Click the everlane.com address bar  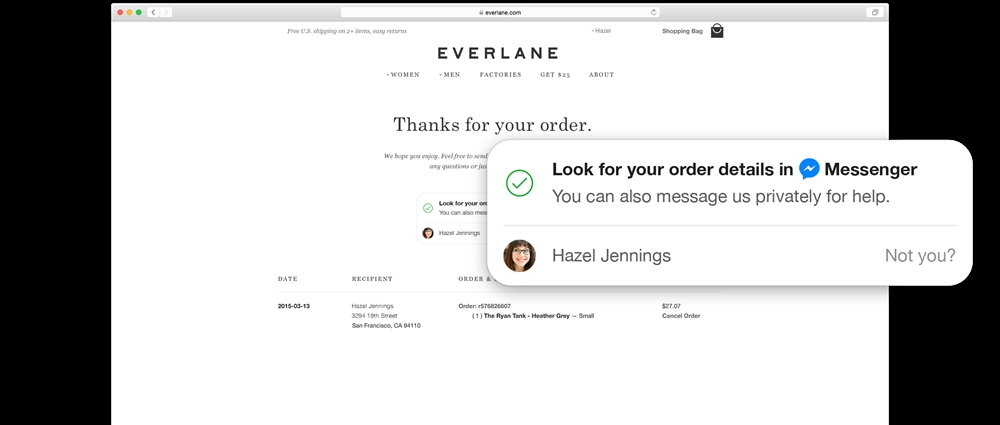click(x=500, y=12)
